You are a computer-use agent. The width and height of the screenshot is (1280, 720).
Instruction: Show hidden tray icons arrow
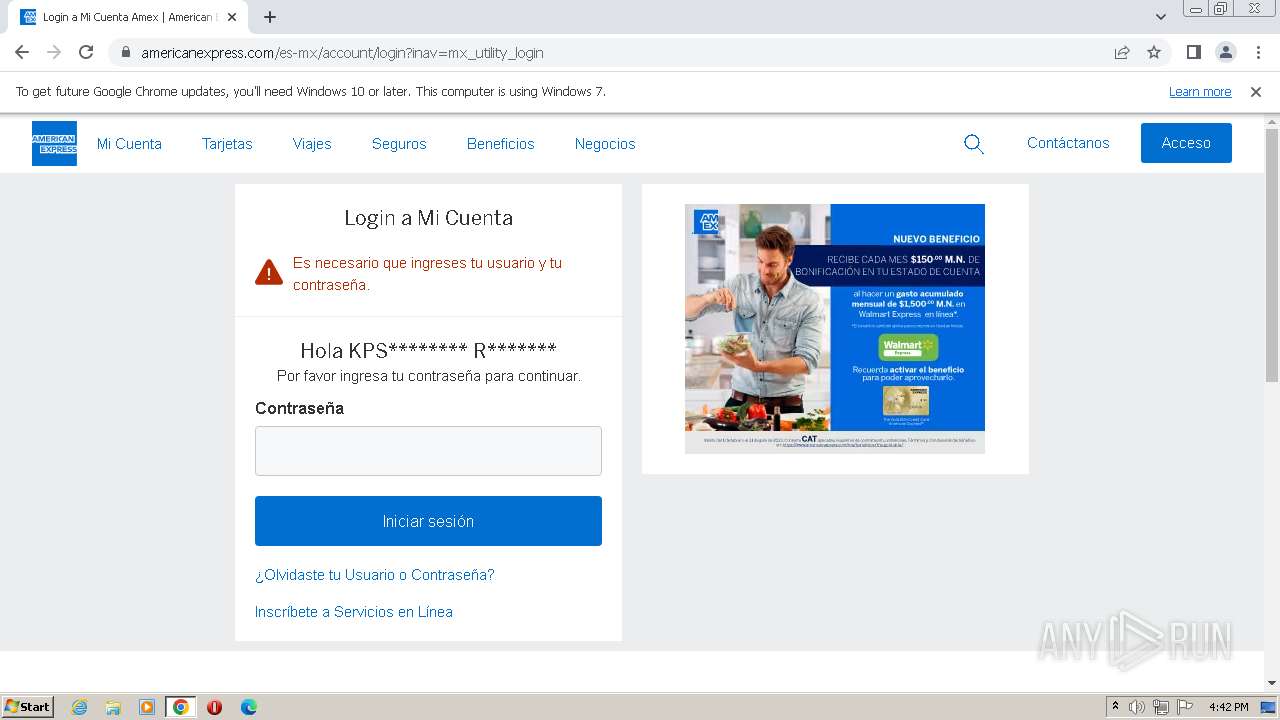1115,707
